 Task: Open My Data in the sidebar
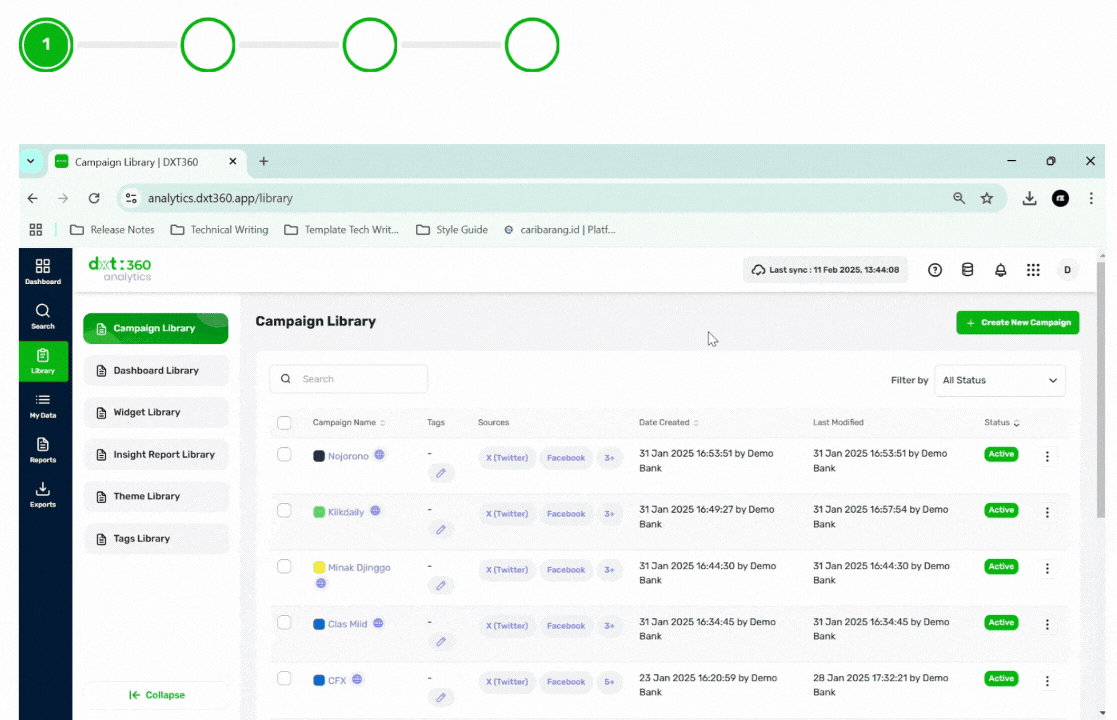[x=43, y=406]
